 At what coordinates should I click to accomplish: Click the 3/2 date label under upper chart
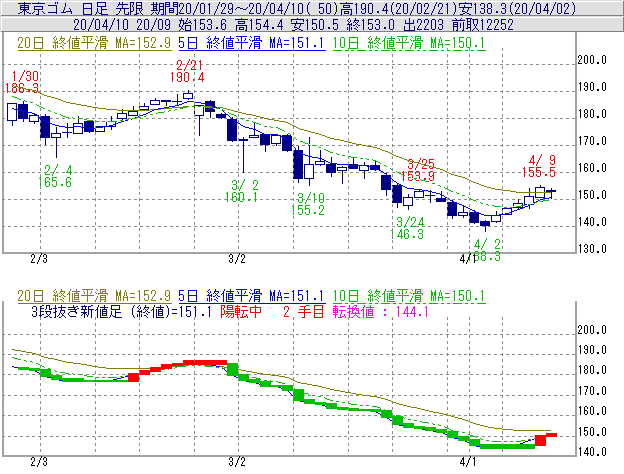[237, 259]
